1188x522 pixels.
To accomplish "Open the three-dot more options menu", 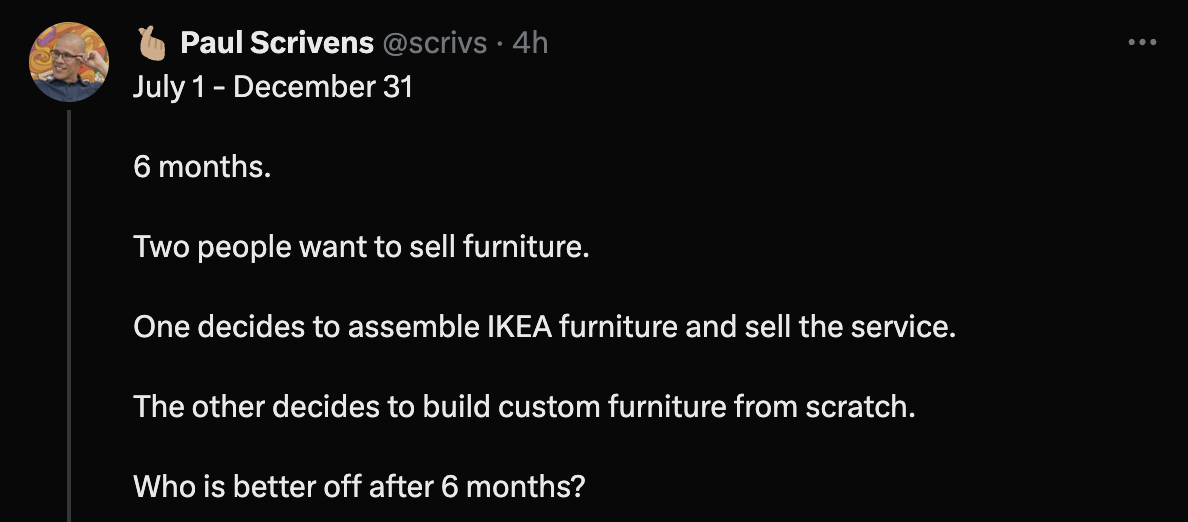I will [x=1142, y=42].
